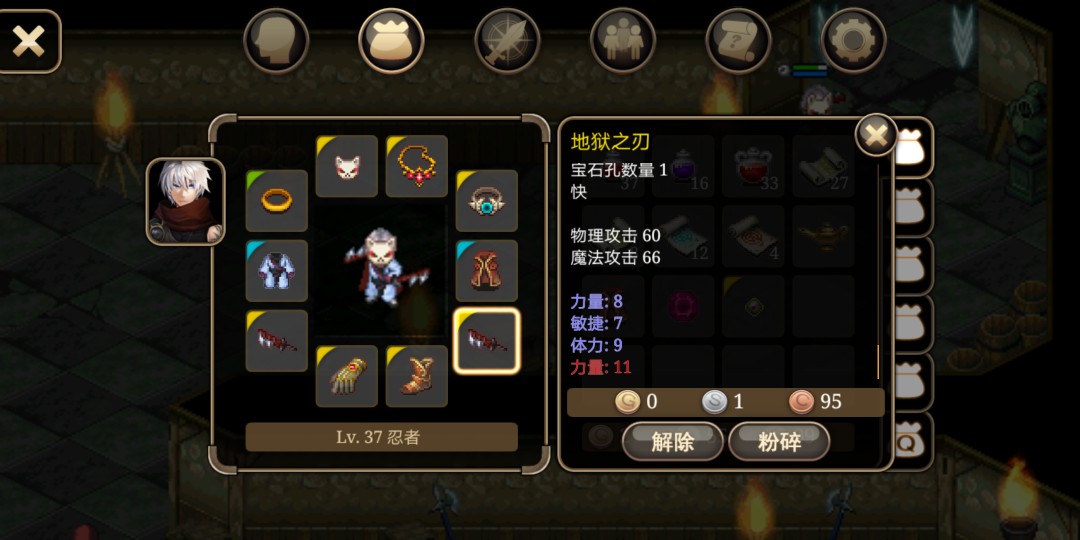This screenshot has height=540, width=1080.
Task: Select the white armor equipment slot
Action: [276, 271]
